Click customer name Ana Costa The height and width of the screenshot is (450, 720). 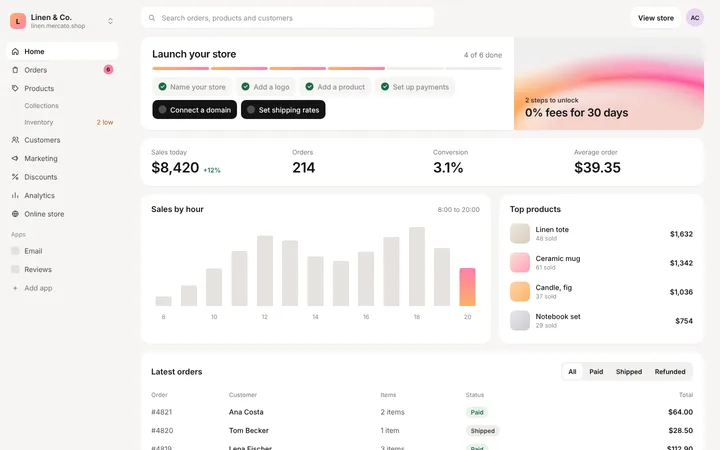[246, 412]
